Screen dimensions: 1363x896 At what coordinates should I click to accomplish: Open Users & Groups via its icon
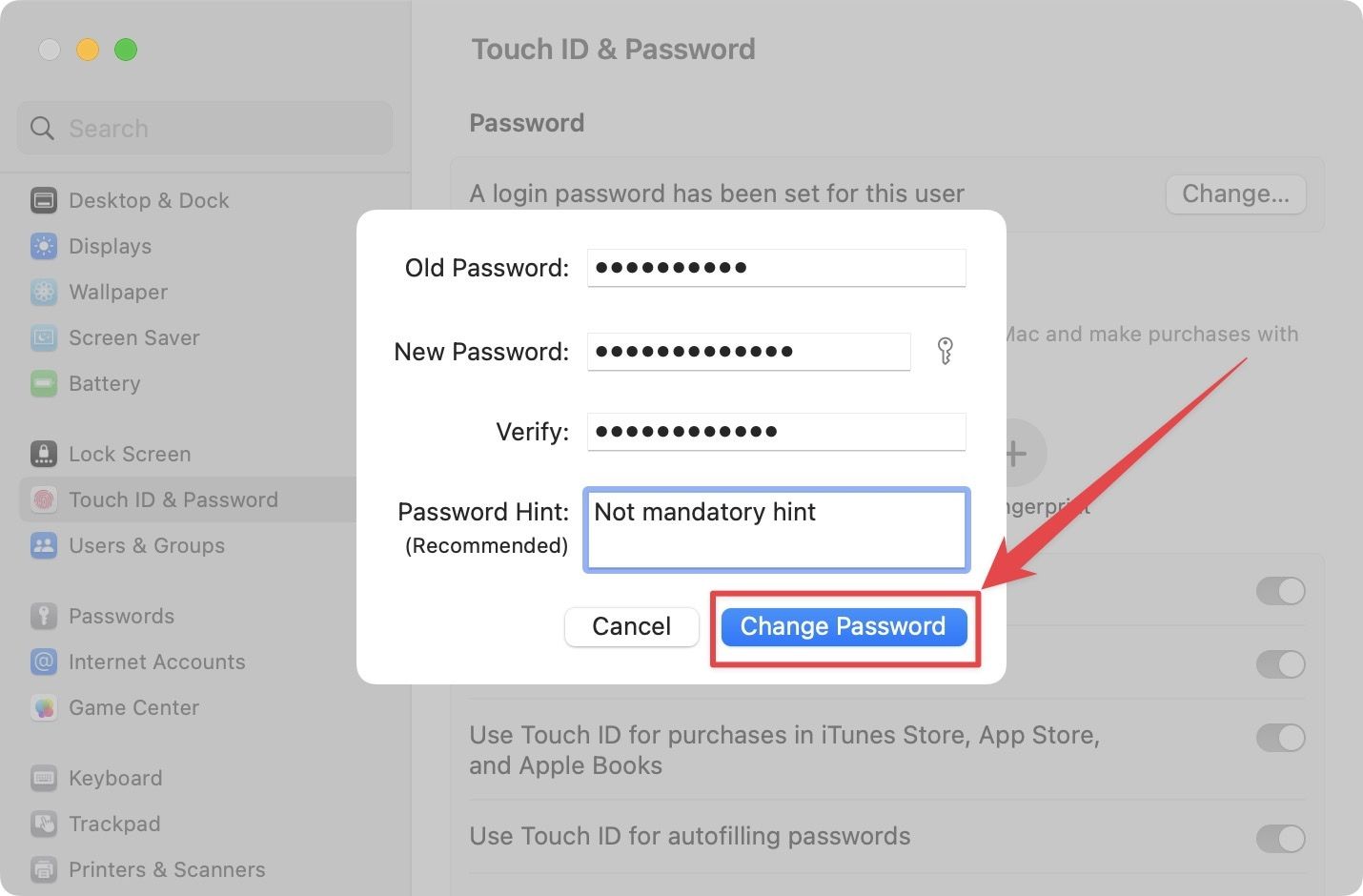pos(44,545)
